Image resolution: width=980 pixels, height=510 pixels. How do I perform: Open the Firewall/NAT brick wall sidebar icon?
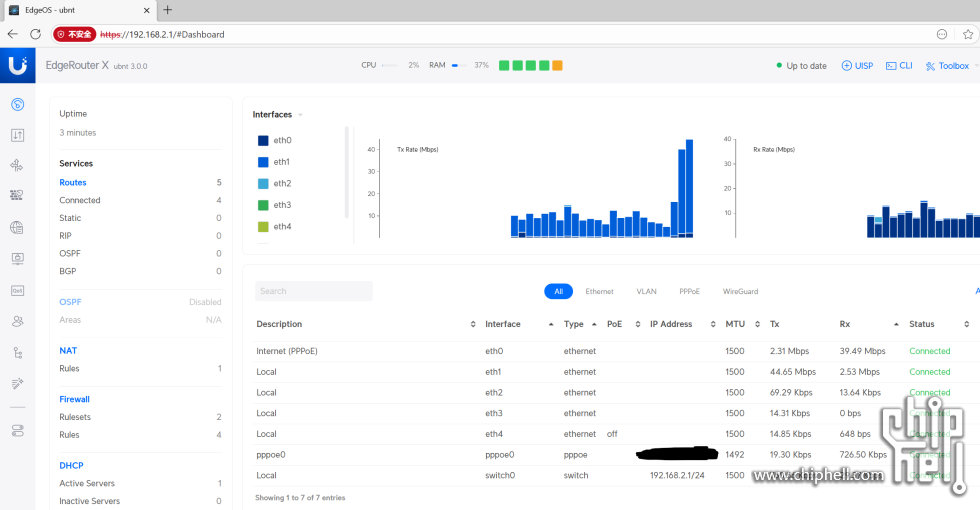(18, 196)
